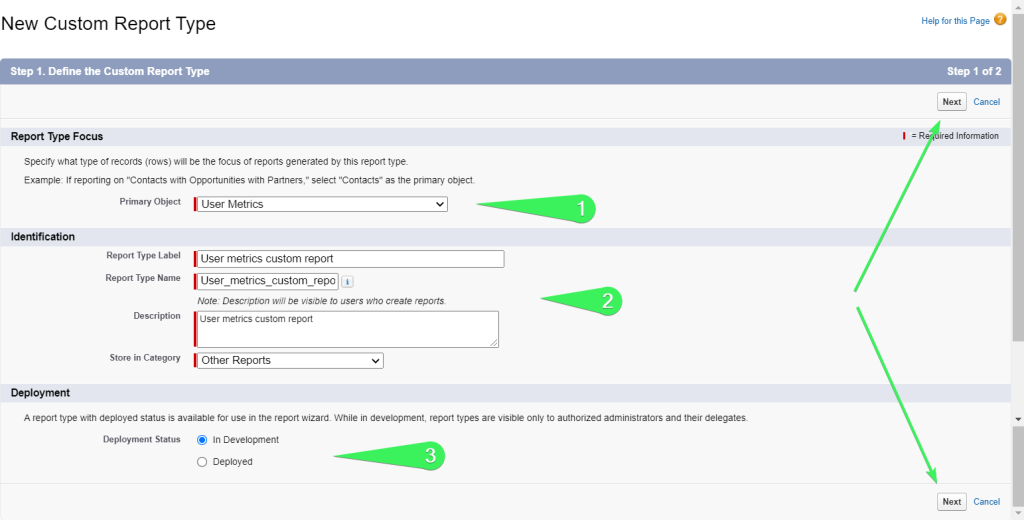Click the New Custom Report Type heading
The width and height of the screenshot is (1024, 520).
(x=108, y=24)
